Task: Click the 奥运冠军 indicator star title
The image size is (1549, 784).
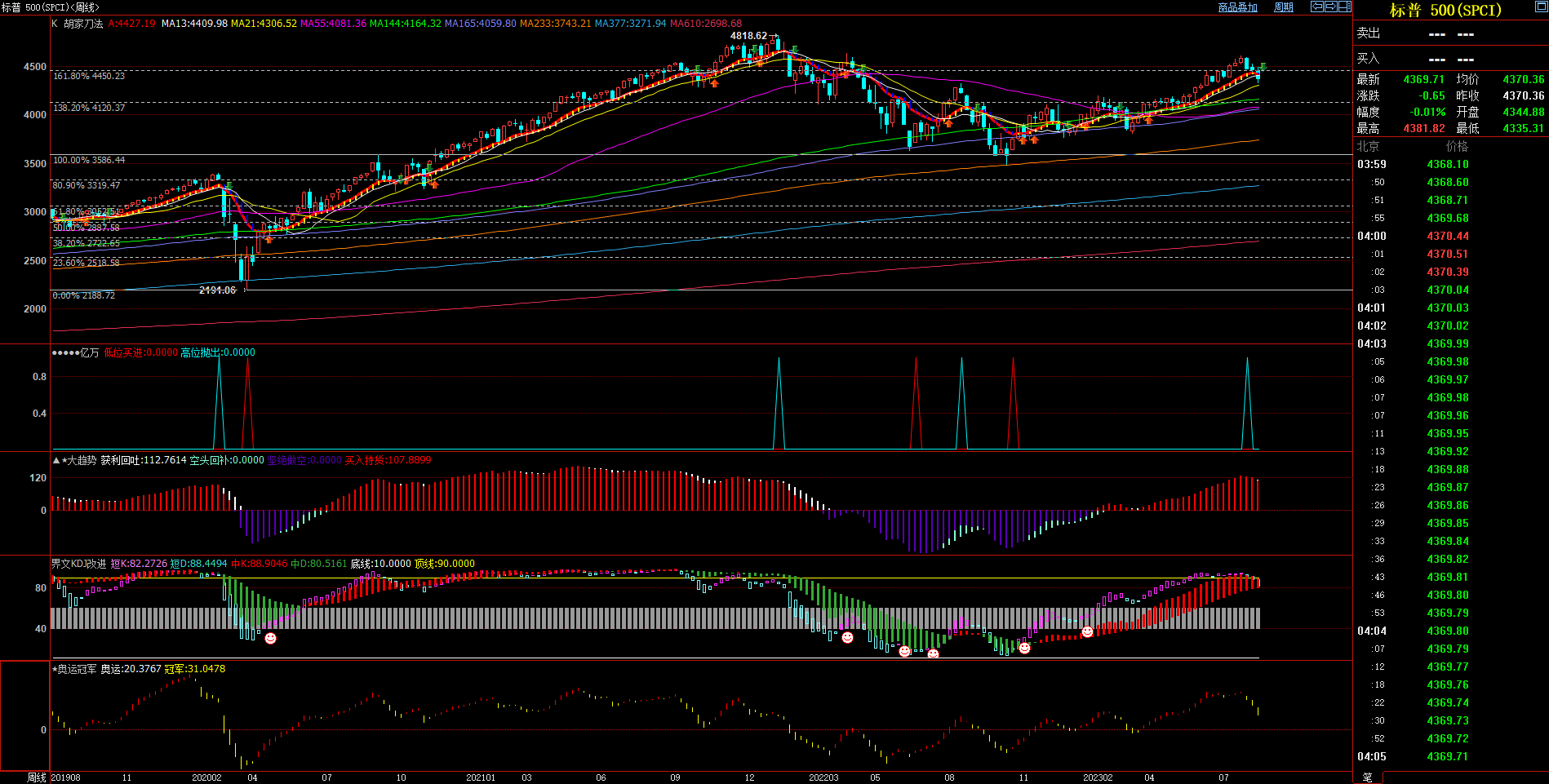Action: point(75,669)
